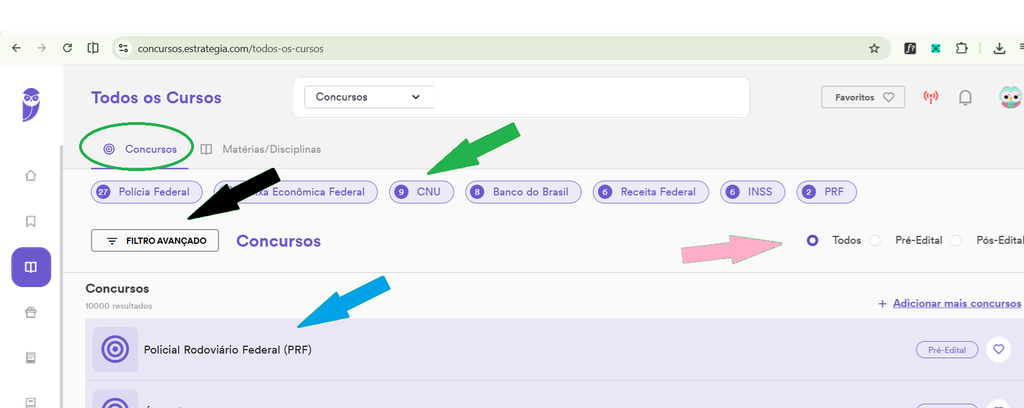Screen dimensions: 1024x408
Task: Filter by the Banco do Brasil chip
Action: [x=523, y=192]
